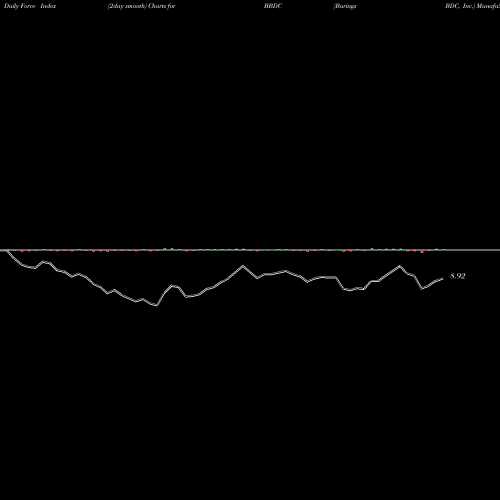Click the 'Daily Force Index' title text
The height and width of the screenshot is (500, 500).
(30, 6)
